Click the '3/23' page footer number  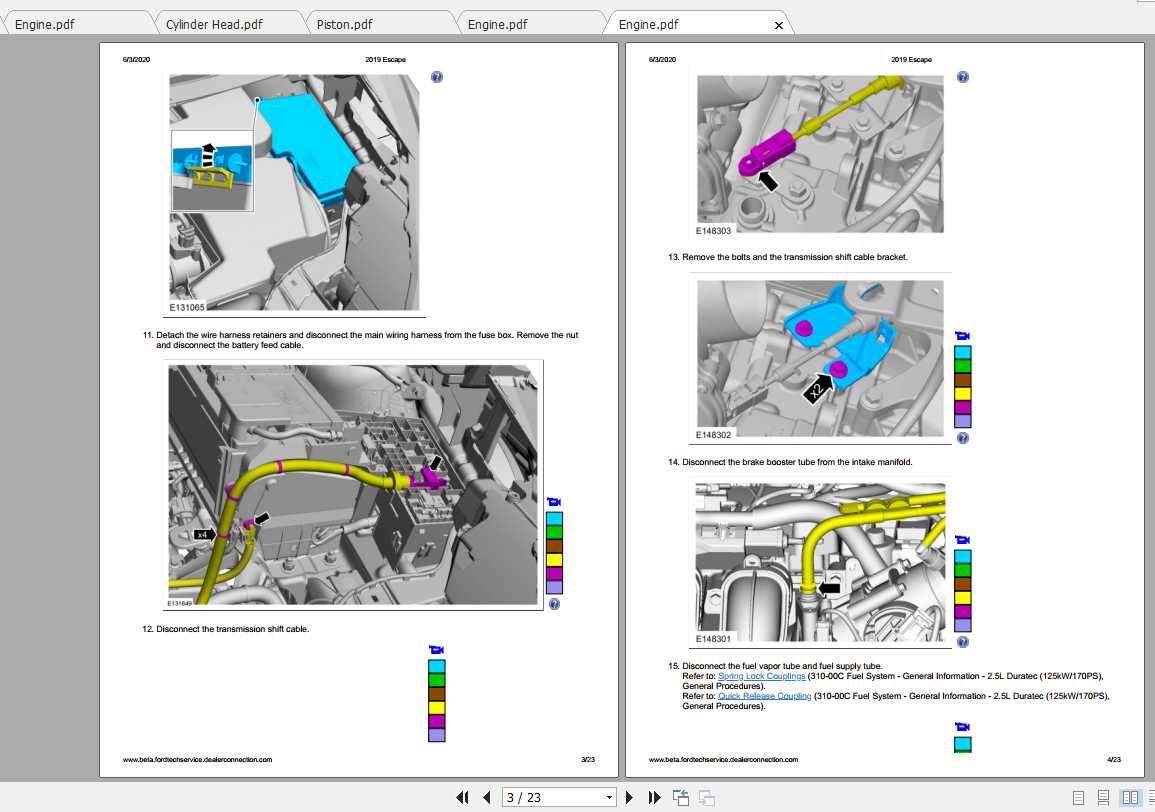click(588, 760)
